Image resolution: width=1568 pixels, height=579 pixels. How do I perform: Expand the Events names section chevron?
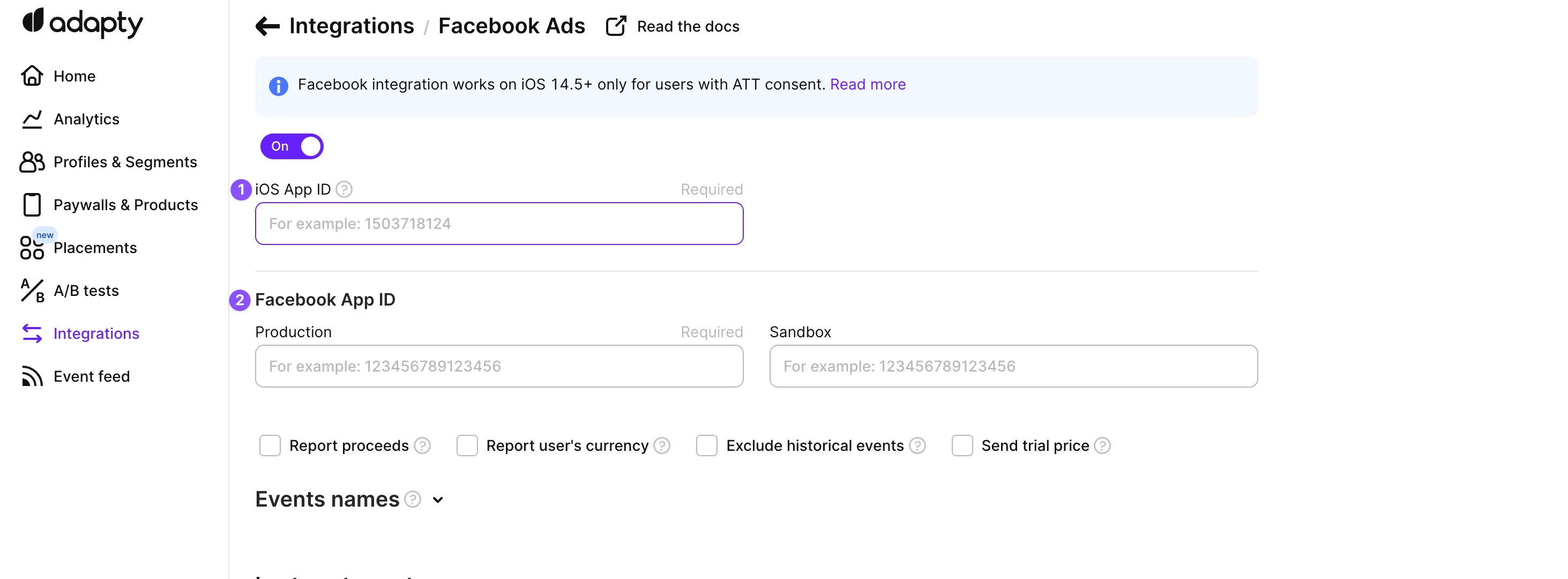pos(438,500)
